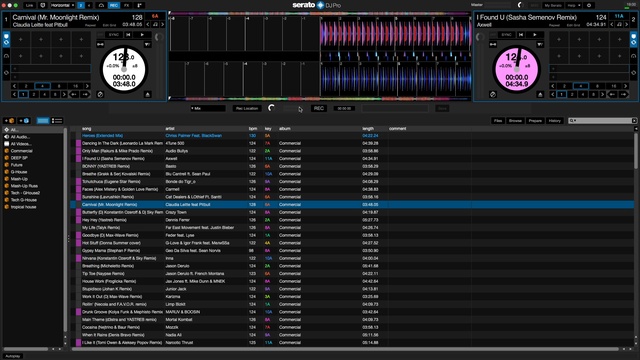This screenshot has width=640, height=360.
Task: Show longer loop sizes on left deck
Action: pyautogui.click(x=87, y=86)
